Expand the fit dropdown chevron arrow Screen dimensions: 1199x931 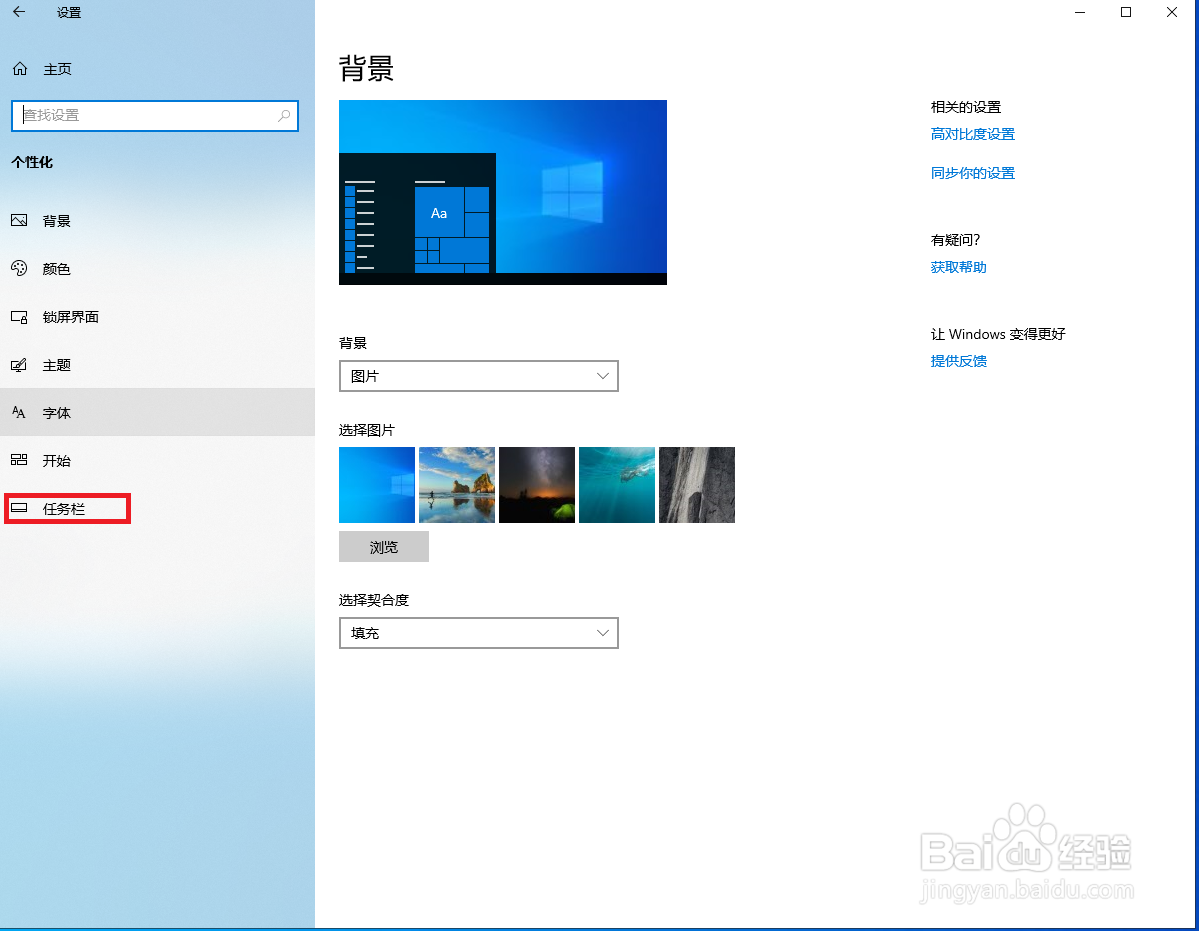[x=602, y=633]
